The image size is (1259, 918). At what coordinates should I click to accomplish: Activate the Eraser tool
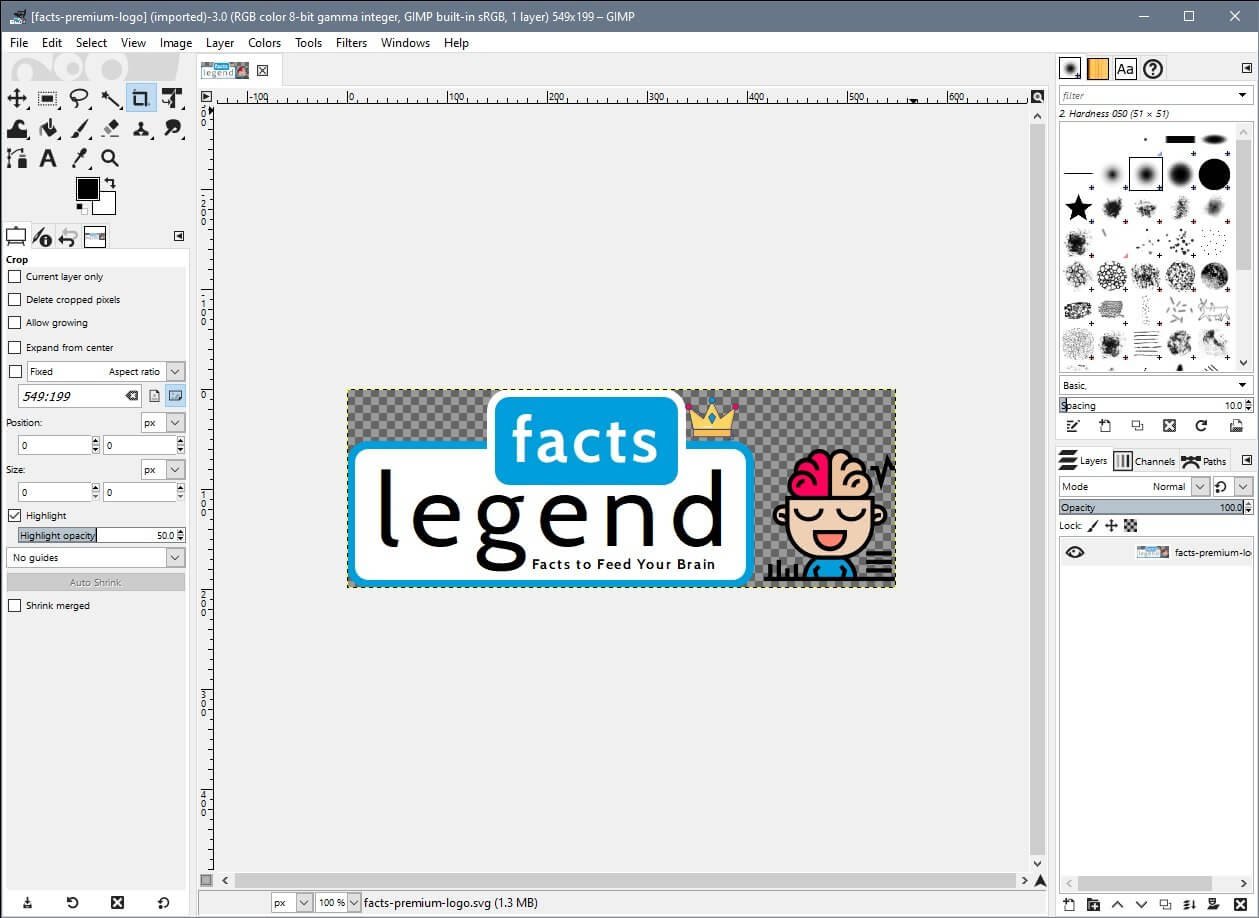(110, 128)
